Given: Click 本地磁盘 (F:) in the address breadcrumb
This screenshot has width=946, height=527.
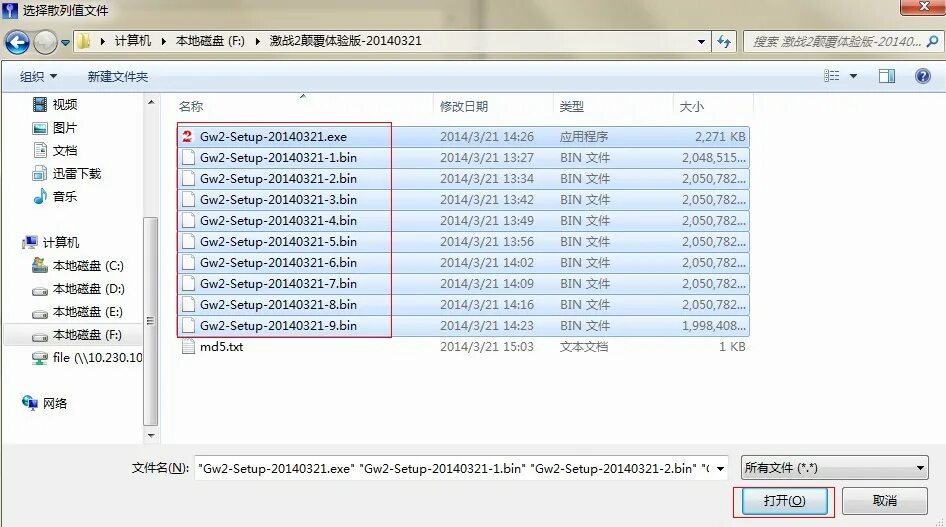Looking at the screenshot, I should (210, 41).
